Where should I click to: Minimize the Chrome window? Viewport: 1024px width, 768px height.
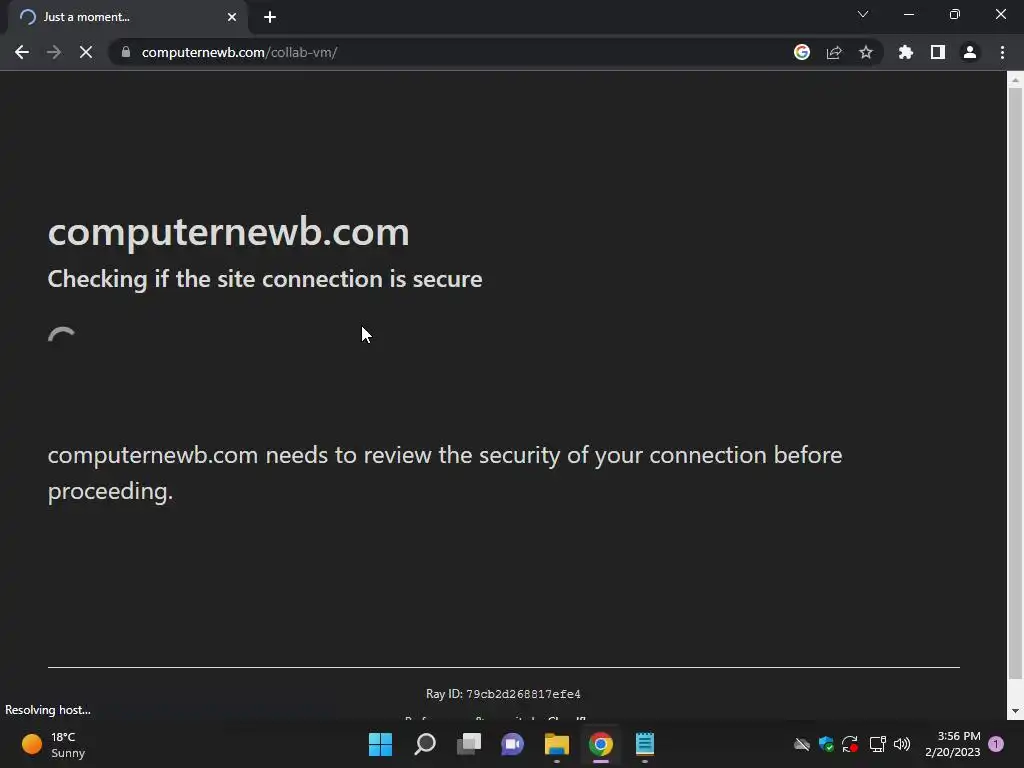(909, 14)
